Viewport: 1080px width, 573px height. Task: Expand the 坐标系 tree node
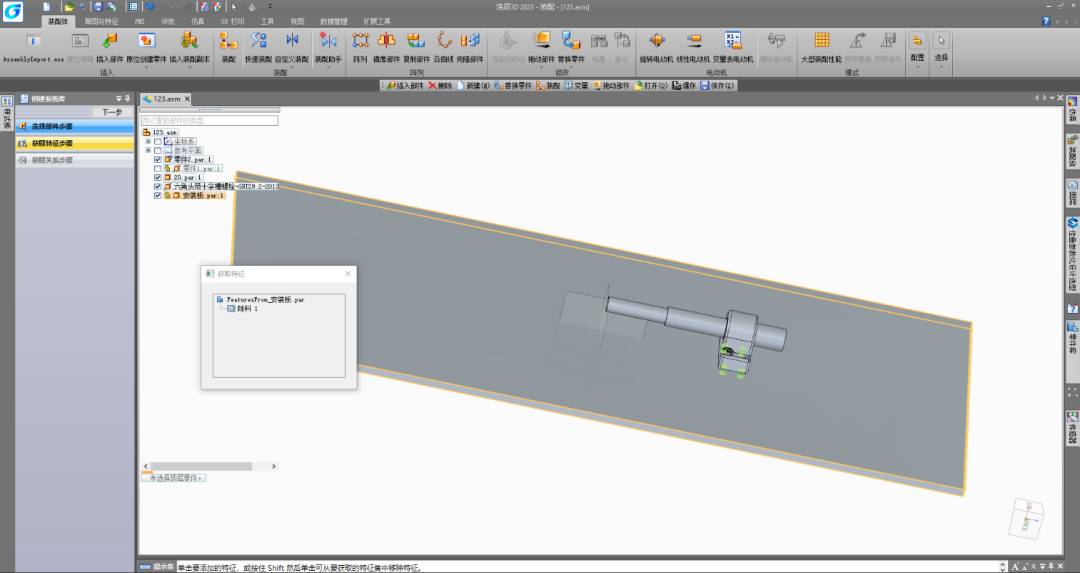coord(147,142)
